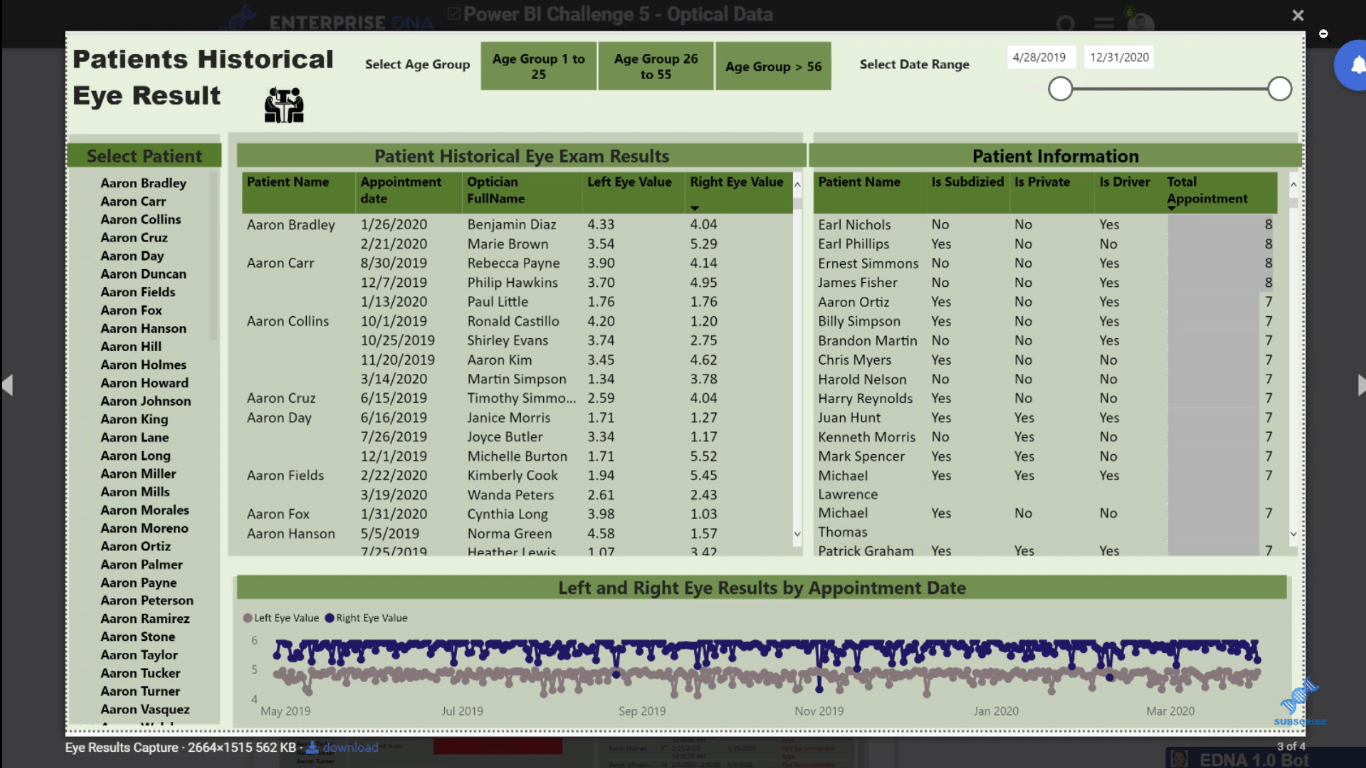
Task: Click exam results scrollbar up arrow
Action: (x=797, y=185)
